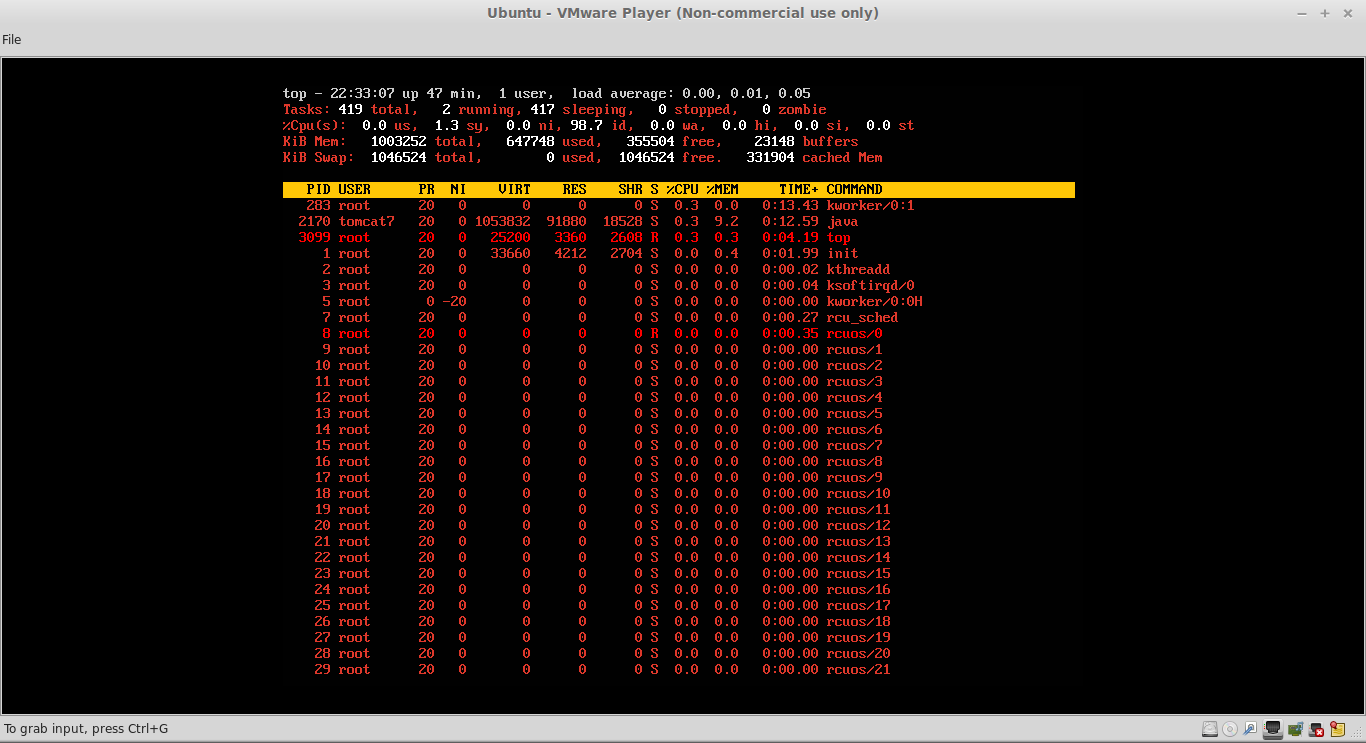Click the 9.2 %MEM value
The width and height of the screenshot is (1366, 743).
(726, 221)
